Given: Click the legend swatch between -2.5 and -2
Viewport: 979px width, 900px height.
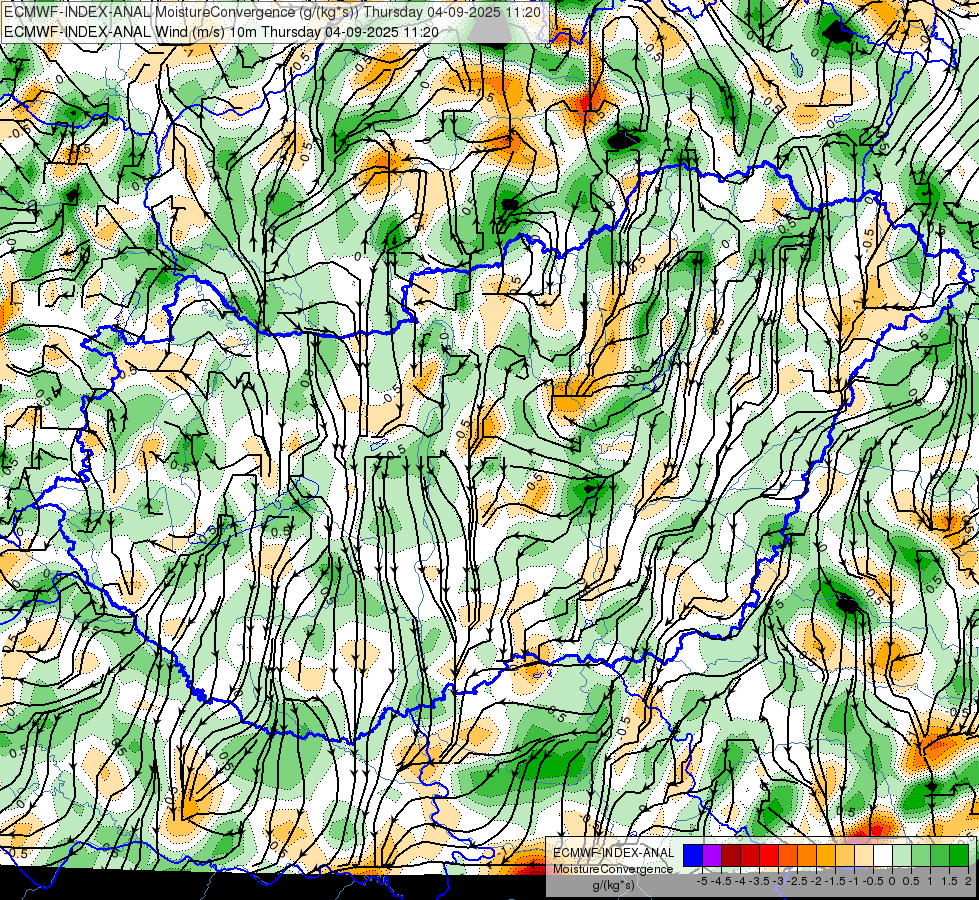Looking at the screenshot, I should coord(807,855).
